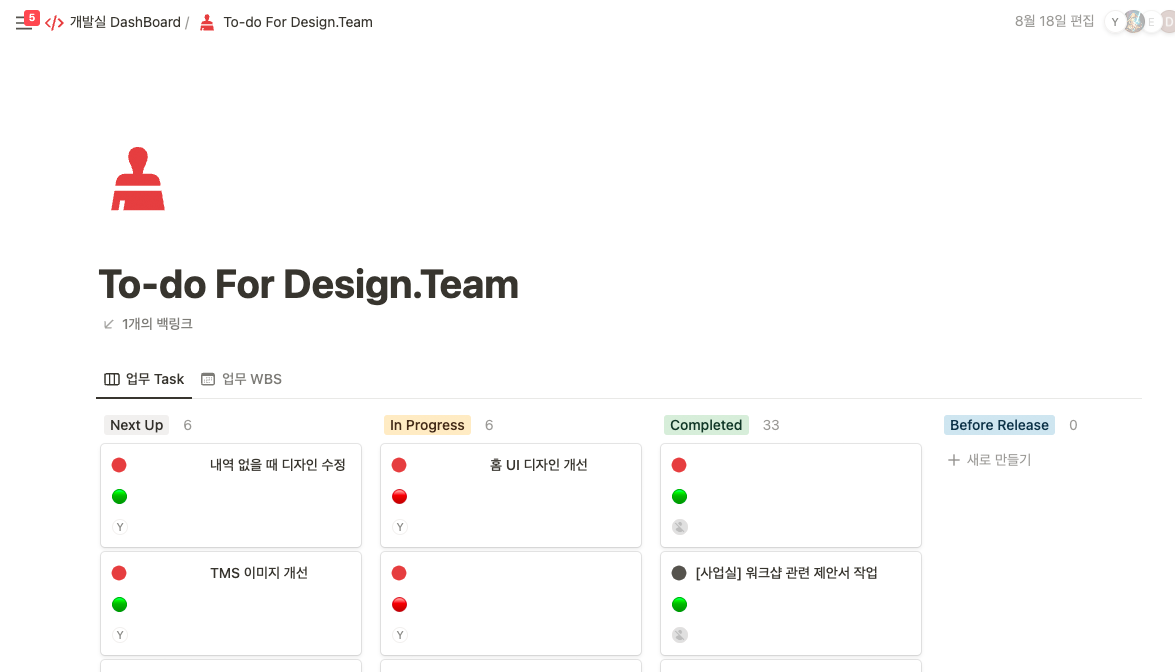Click the In Progress column label
Viewport: 1175px width, 672px height.
coord(427,425)
